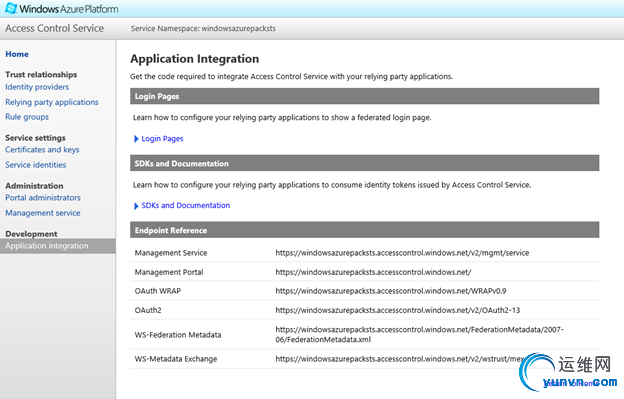This screenshot has width=624, height=399.
Task: Open Rule groups in sidebar
Action: point(27,117)
